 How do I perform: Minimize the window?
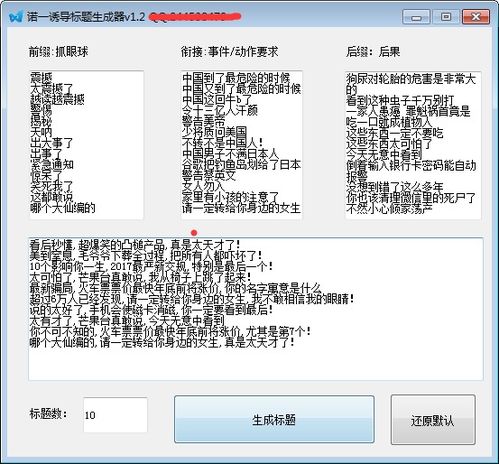tap(416, 17)
